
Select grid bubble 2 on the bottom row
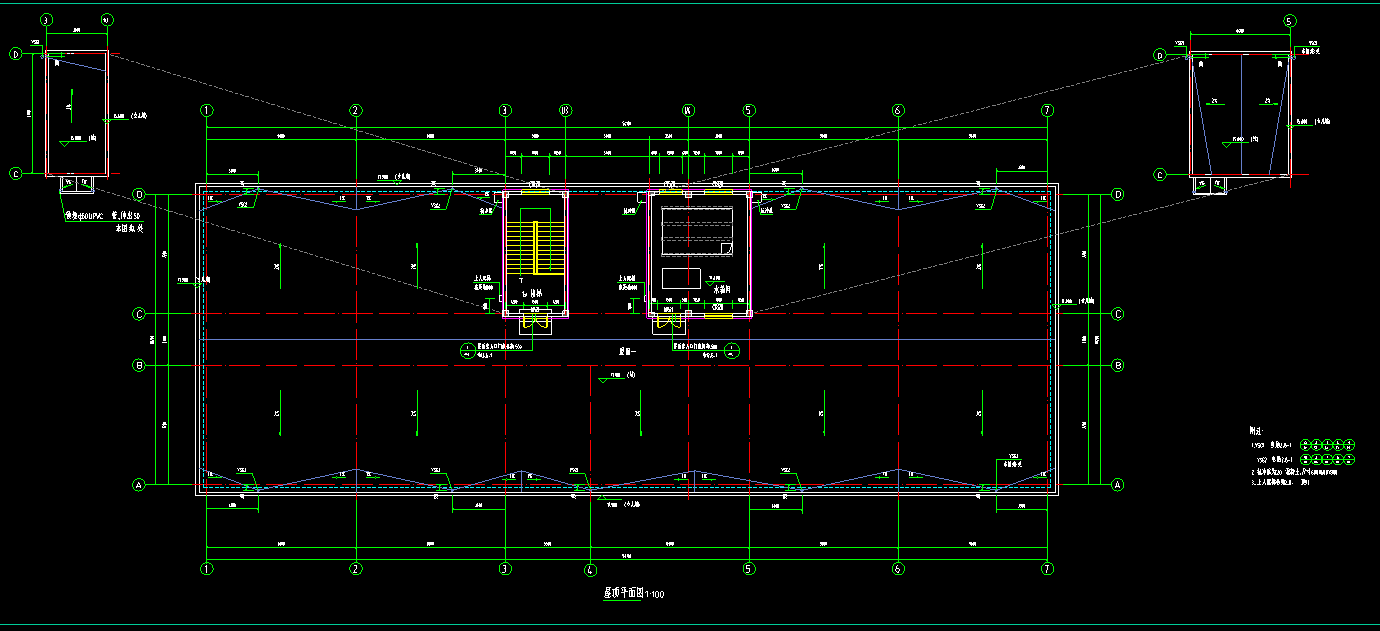click(355, 569)
